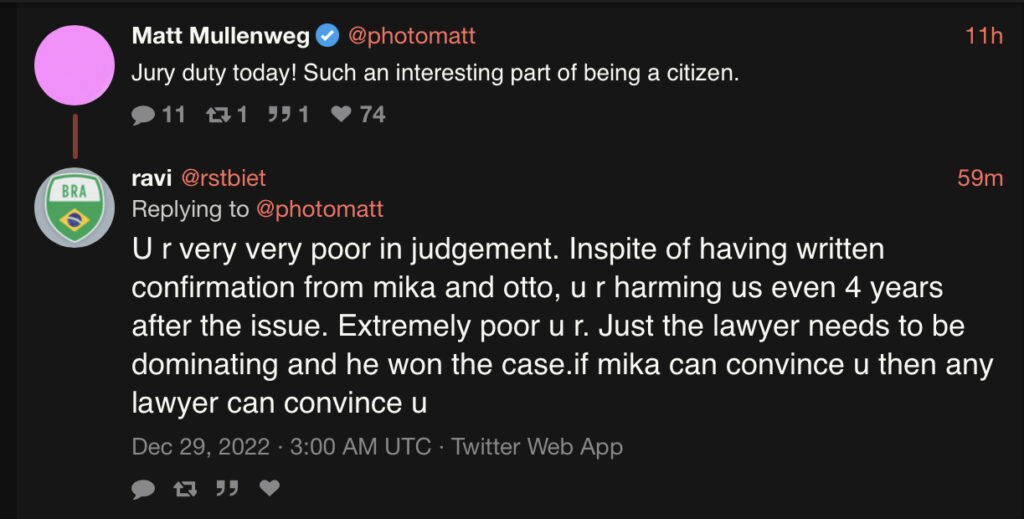Like Matt's jury duty tweet
This screenshot has width=1024, height=519.
click(x=341, y=115)
